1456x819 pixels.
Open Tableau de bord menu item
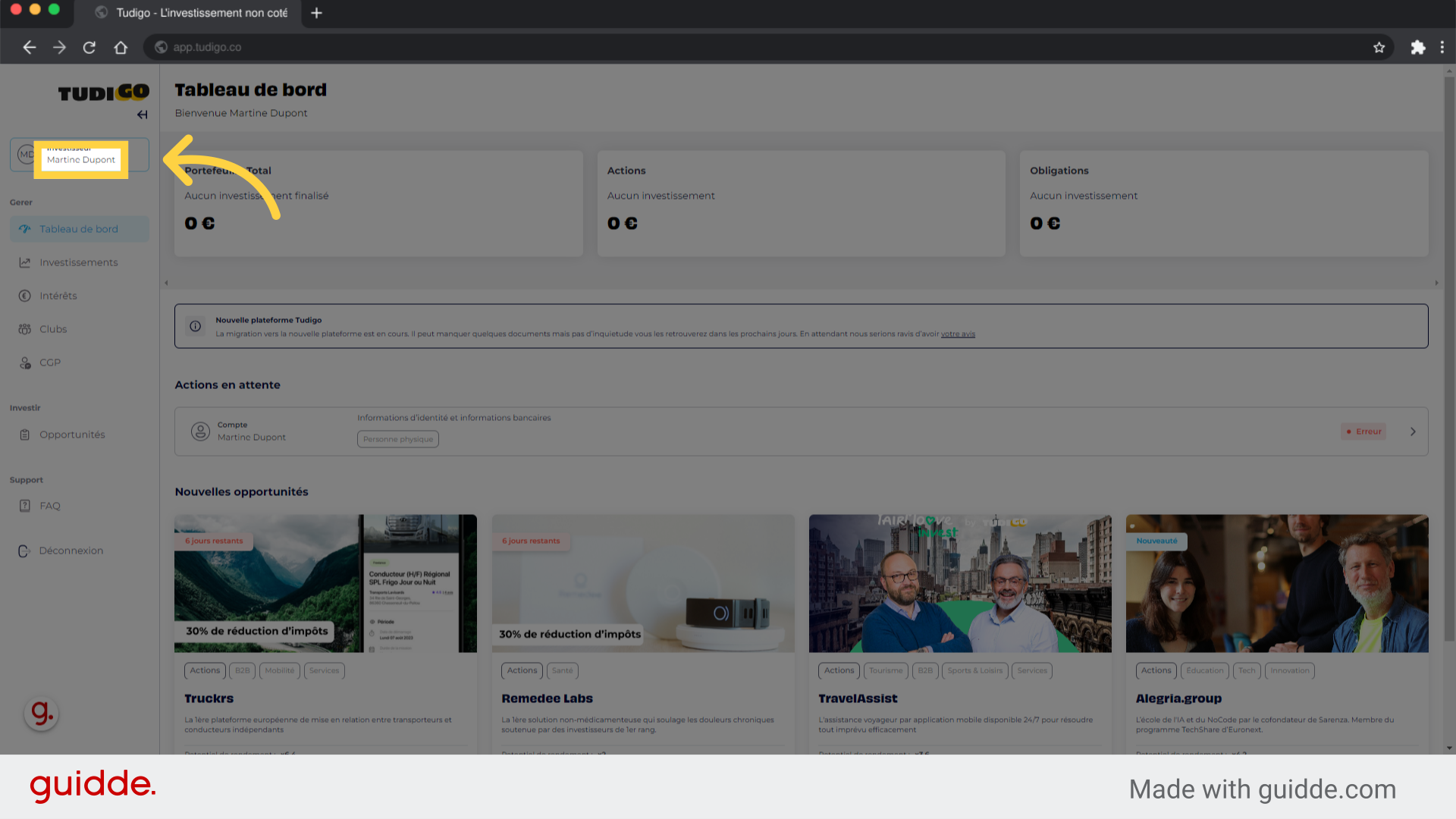(80, 229)
